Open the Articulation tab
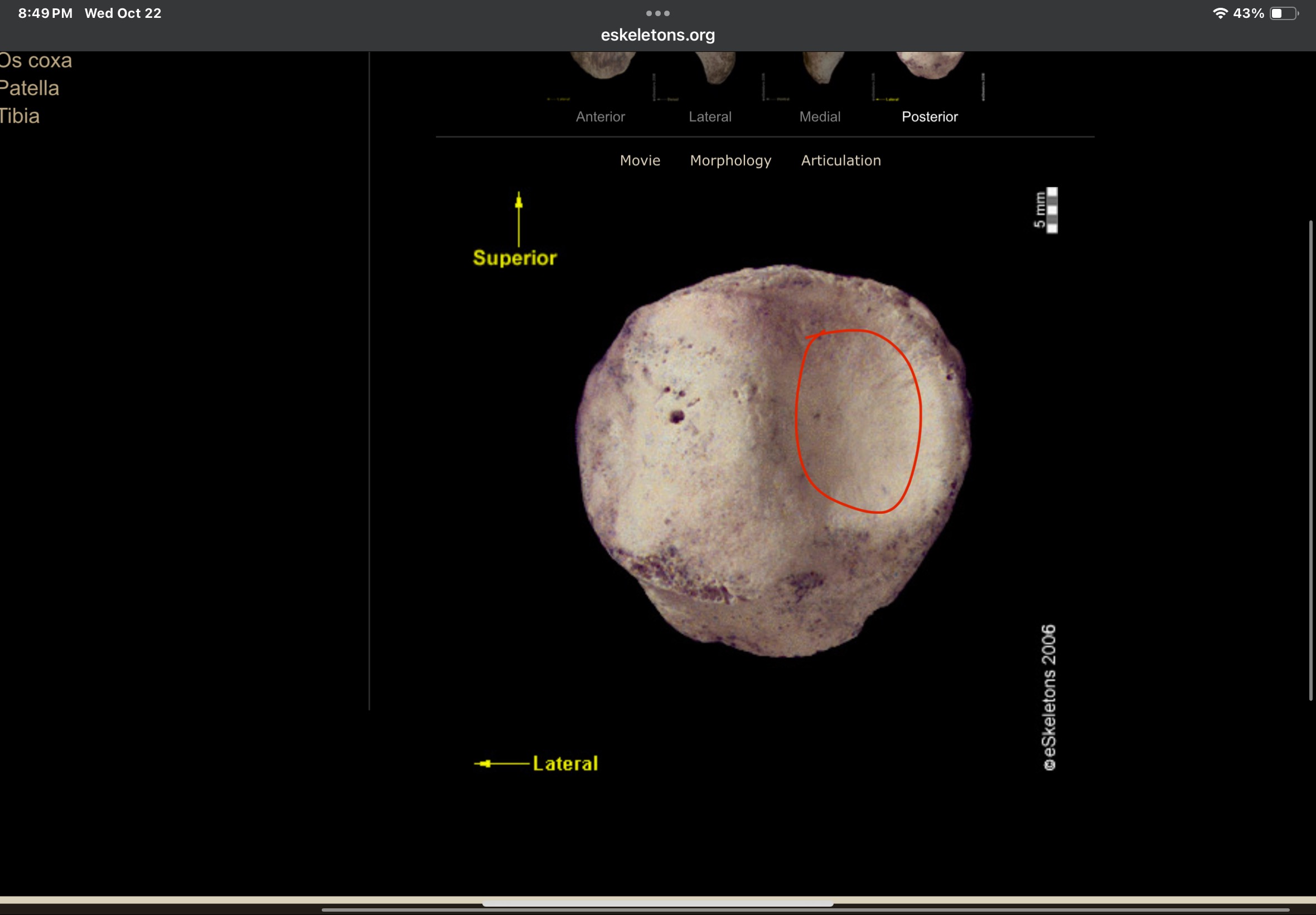 tap(840, 161)
